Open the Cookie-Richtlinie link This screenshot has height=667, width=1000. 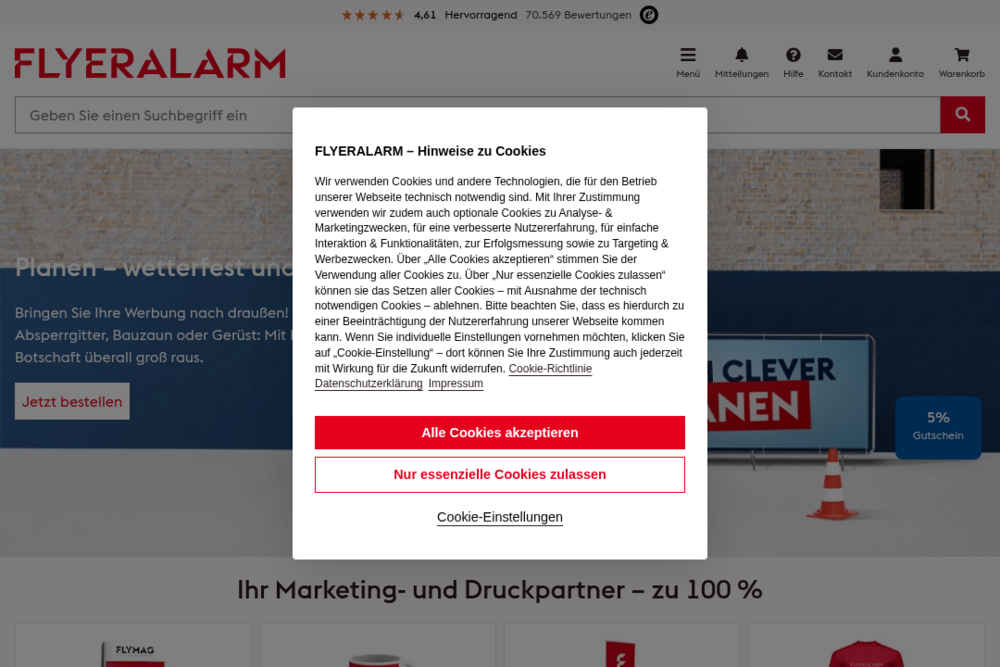pyautogui.click(x=550, y=369)
